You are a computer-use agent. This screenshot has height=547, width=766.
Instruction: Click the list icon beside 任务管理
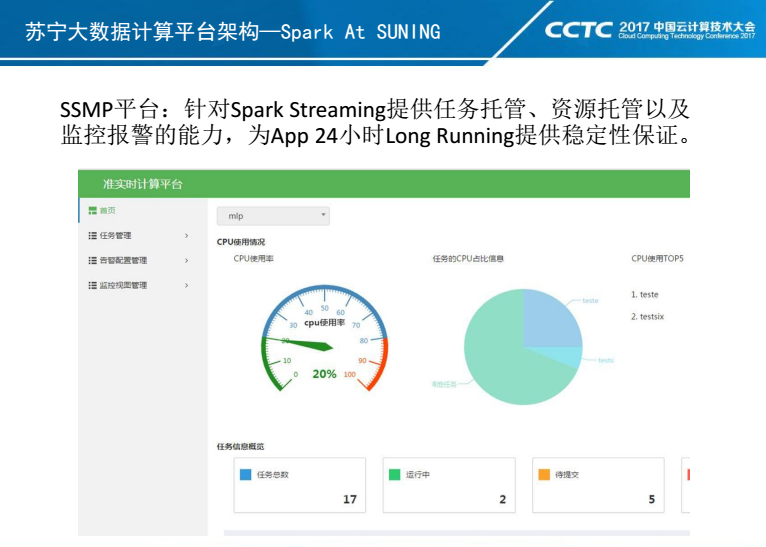pyautogui.click(x=92, y=235)
